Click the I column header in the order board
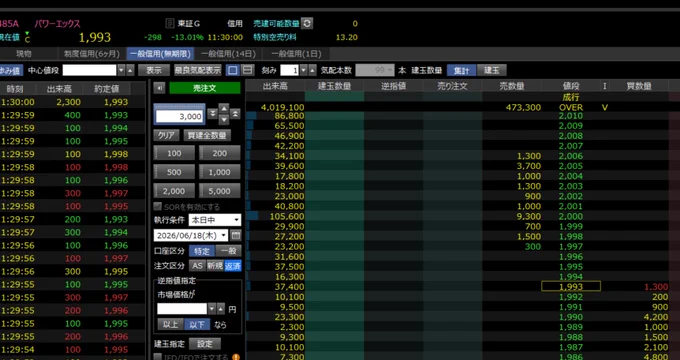This screenshot has height=360, width=680. pos(605,86)
